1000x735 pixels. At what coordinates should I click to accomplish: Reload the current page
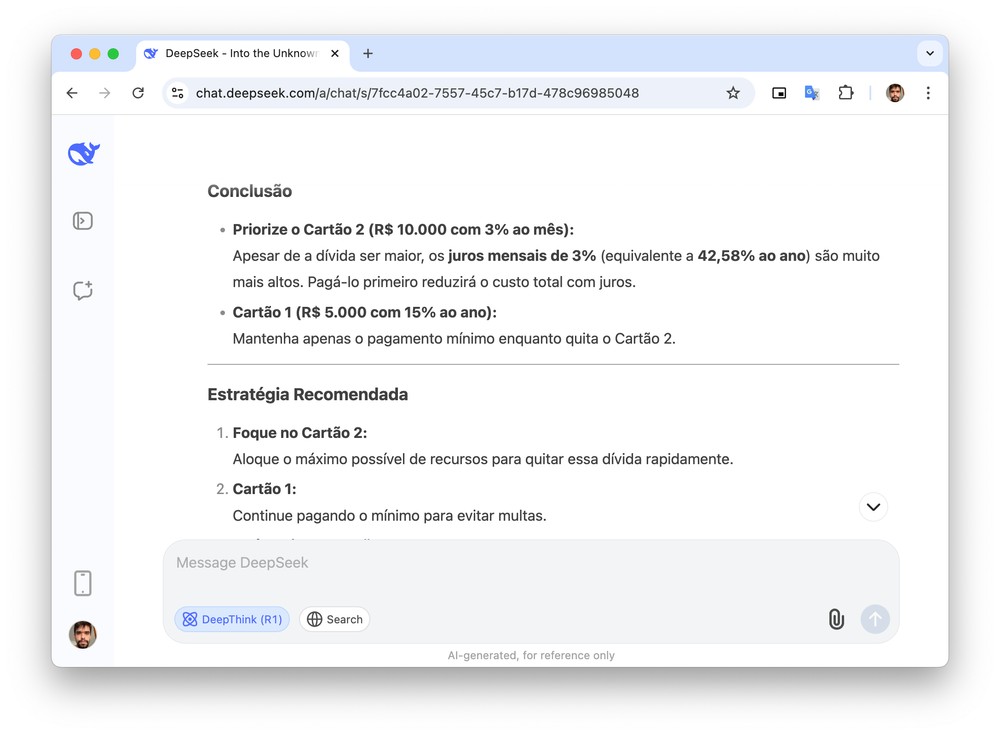tap(138, 93)
